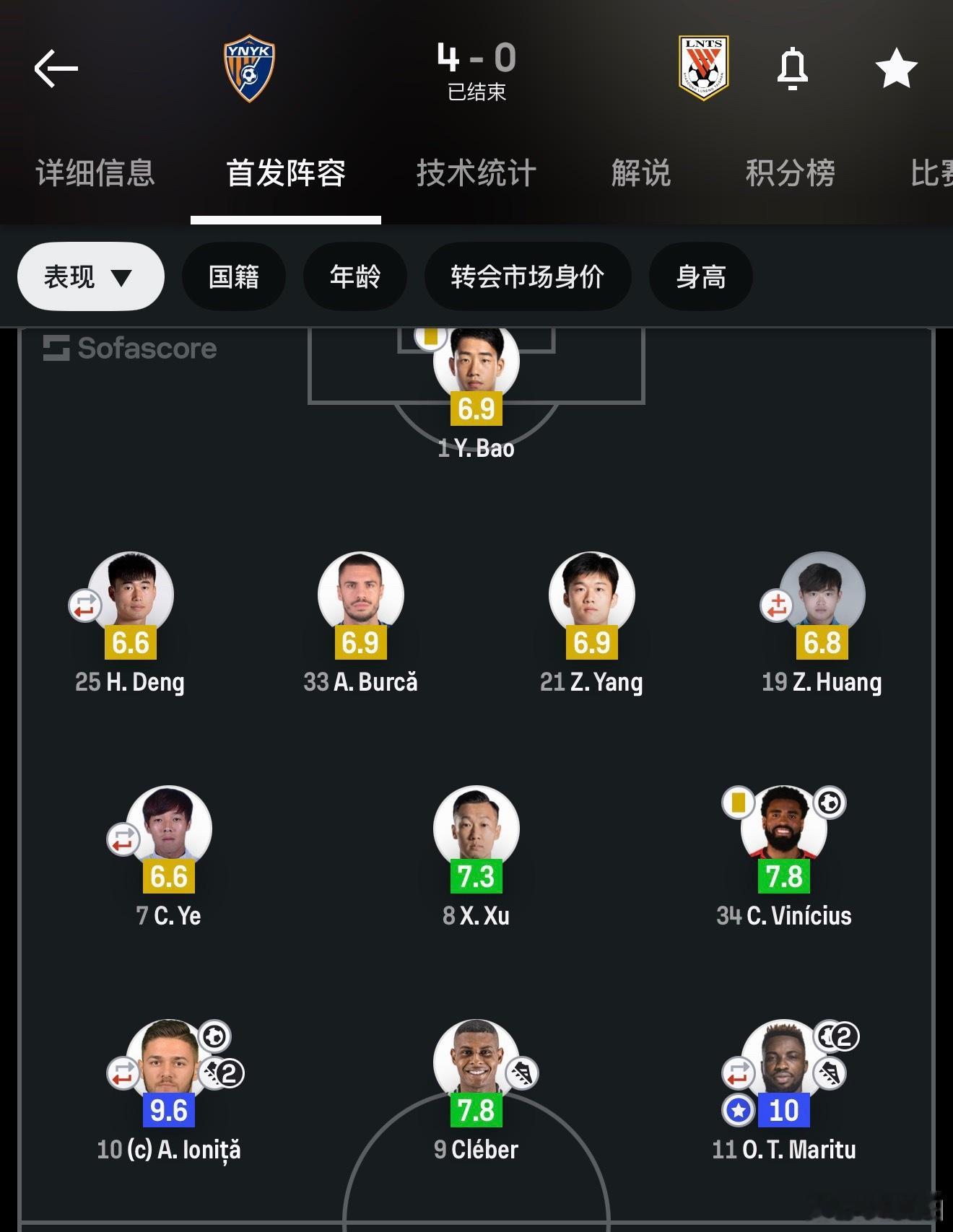Select the 转会市场身价 filter chip
953x1232 pixels.
[x=528, y=276]
